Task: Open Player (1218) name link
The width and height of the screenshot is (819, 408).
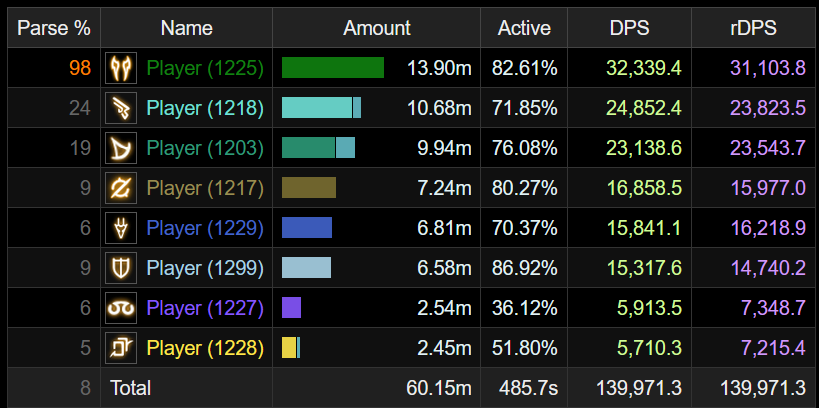Action: (205, 108)
